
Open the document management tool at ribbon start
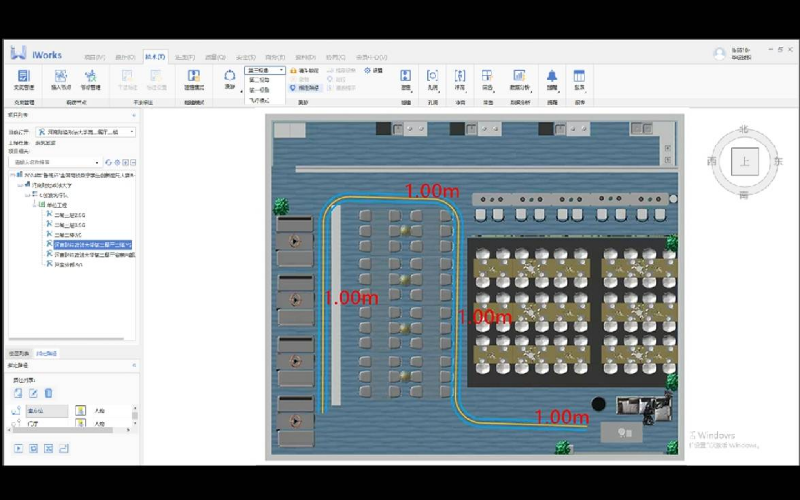tap(23, 80)
